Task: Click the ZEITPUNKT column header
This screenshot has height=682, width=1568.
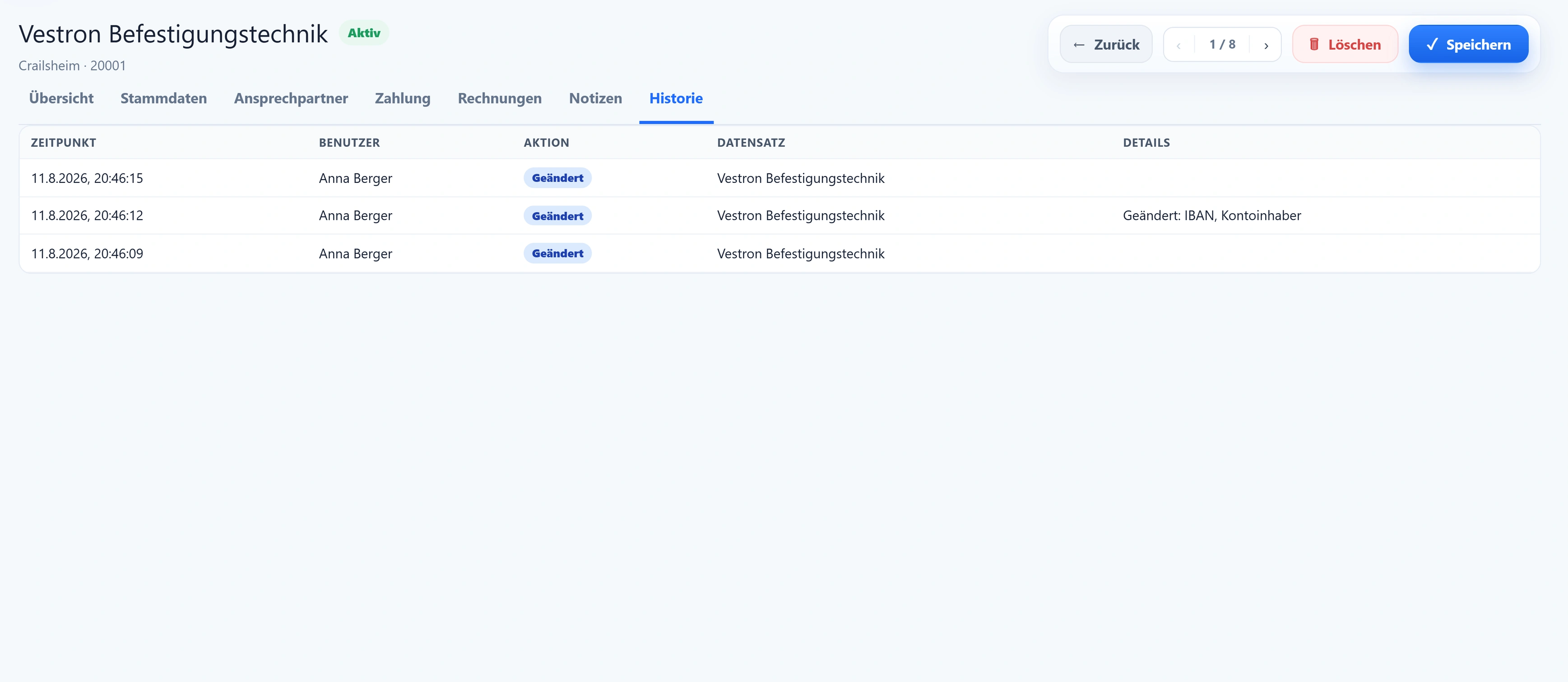Action: (63, 143)
